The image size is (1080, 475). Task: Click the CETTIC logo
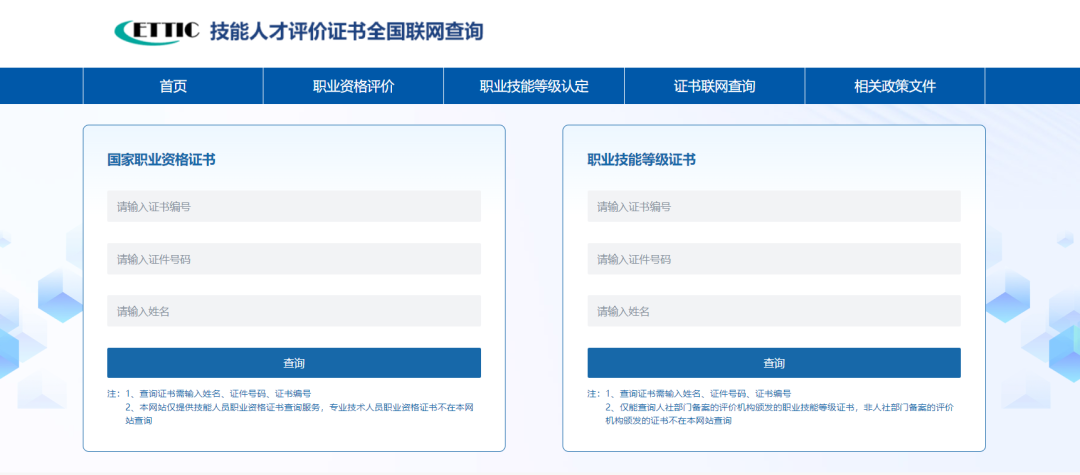[157, 31]
